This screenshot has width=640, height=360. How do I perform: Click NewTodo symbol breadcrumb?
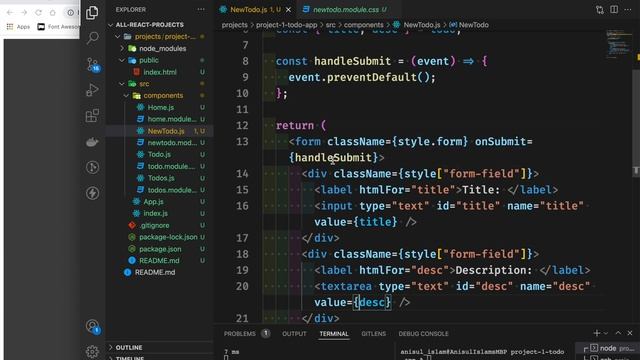click(469, 25)
